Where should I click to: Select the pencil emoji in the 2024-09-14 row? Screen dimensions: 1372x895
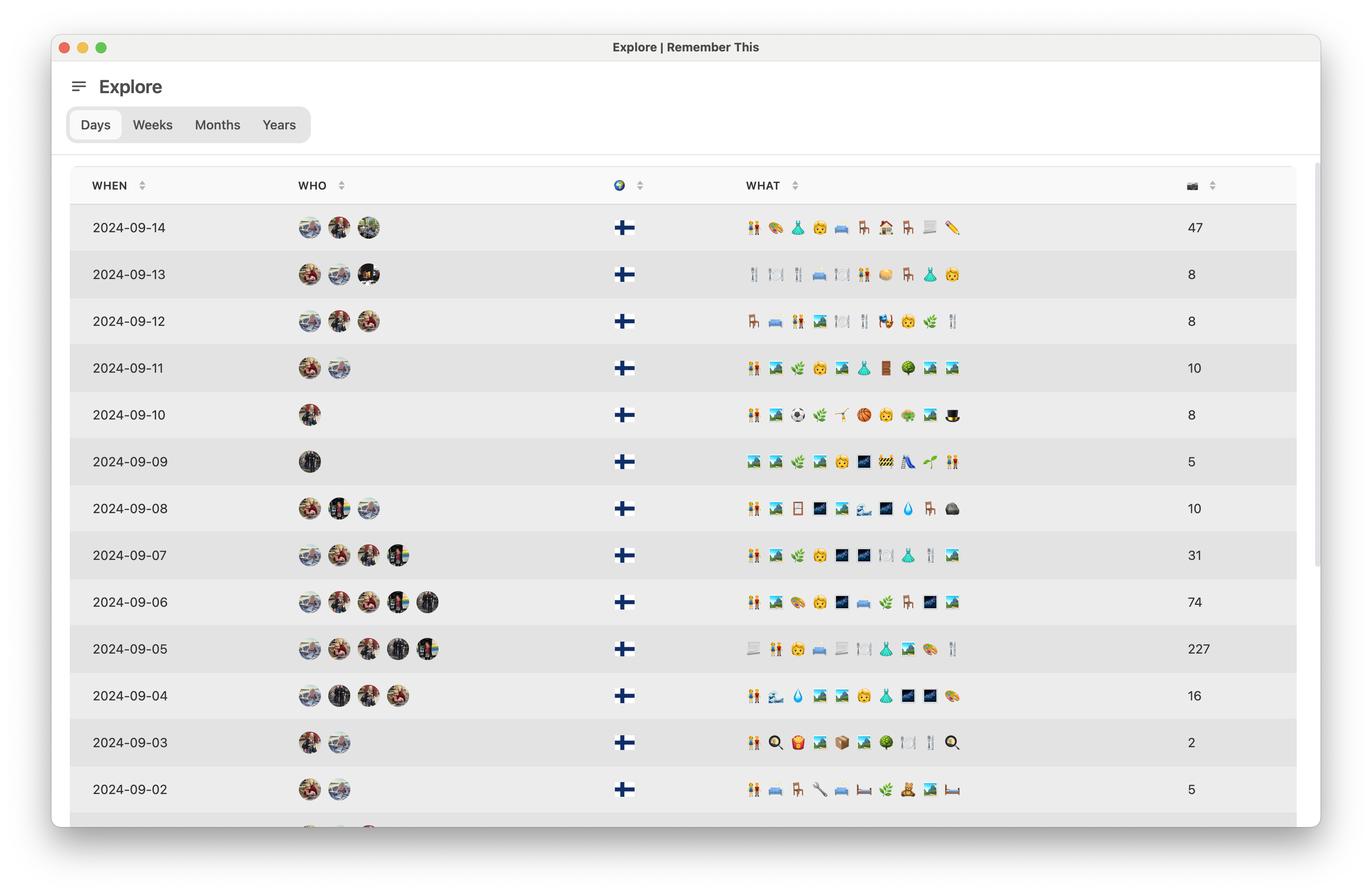[x=952, y=228]
